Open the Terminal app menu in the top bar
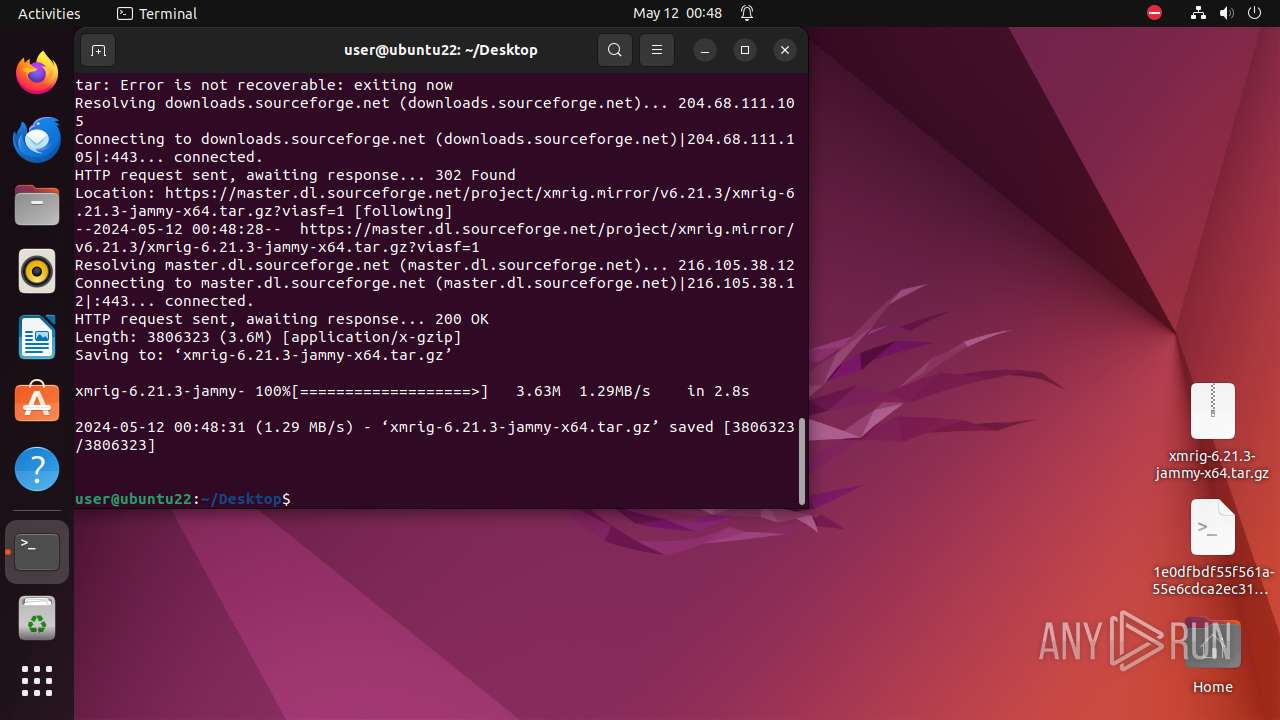 coord(157,13)
